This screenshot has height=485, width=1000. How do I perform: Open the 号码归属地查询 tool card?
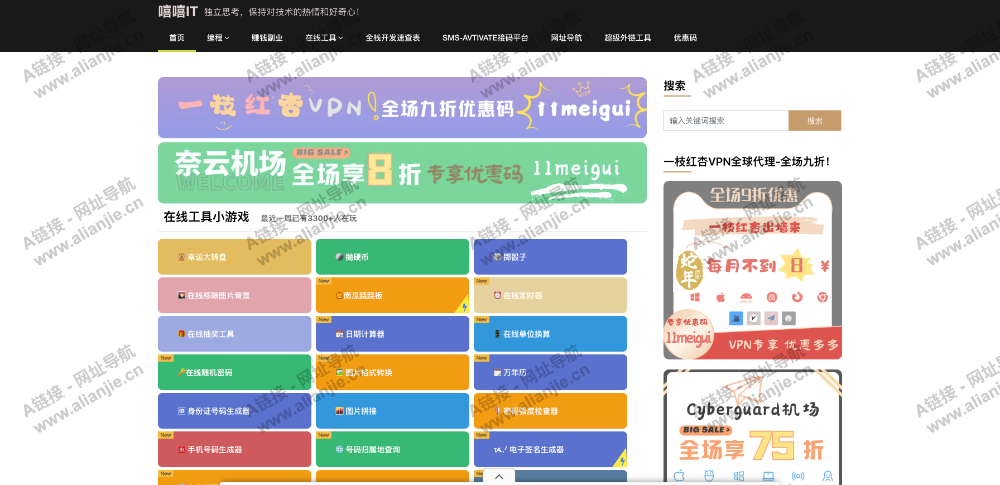(392, 449)
